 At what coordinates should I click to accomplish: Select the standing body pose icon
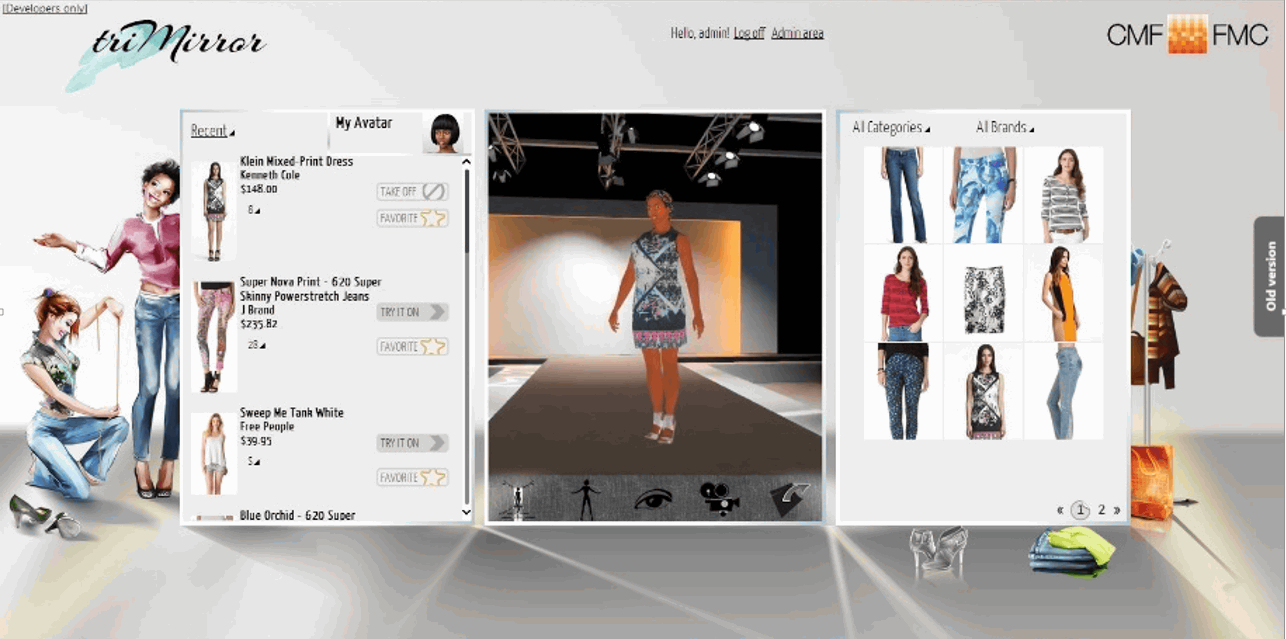pos(585,498)
